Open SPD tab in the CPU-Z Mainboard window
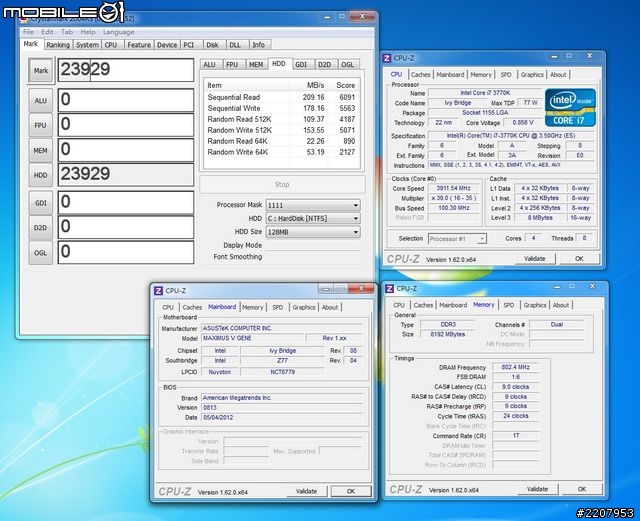The image size is (640, 521). 278,307
